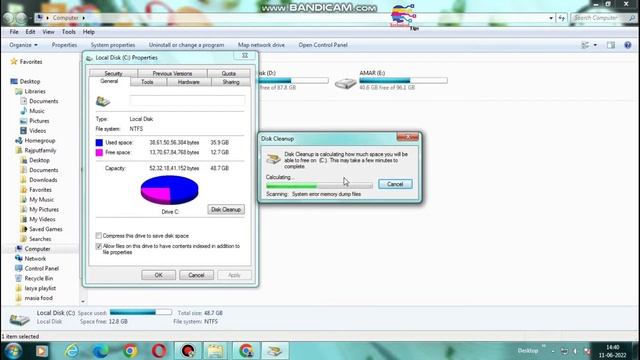
Task: Click the Windows Start button
Action: 12,351
